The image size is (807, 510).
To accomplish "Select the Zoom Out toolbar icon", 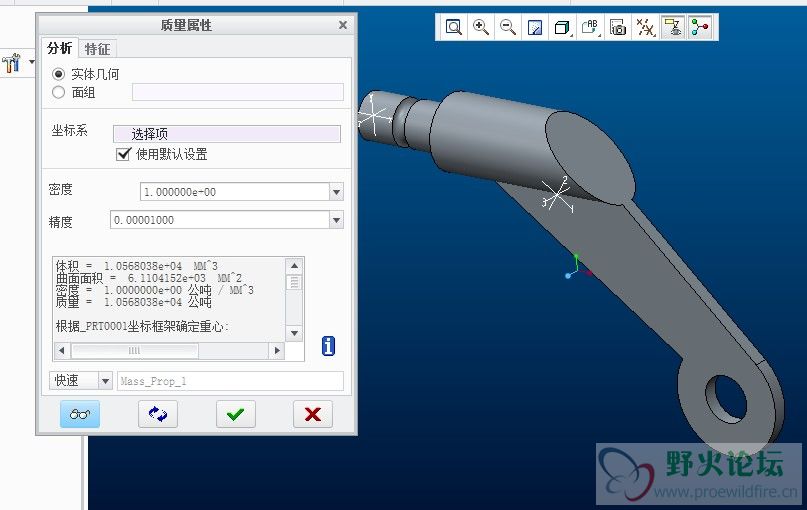I will [x=508, y=27].
